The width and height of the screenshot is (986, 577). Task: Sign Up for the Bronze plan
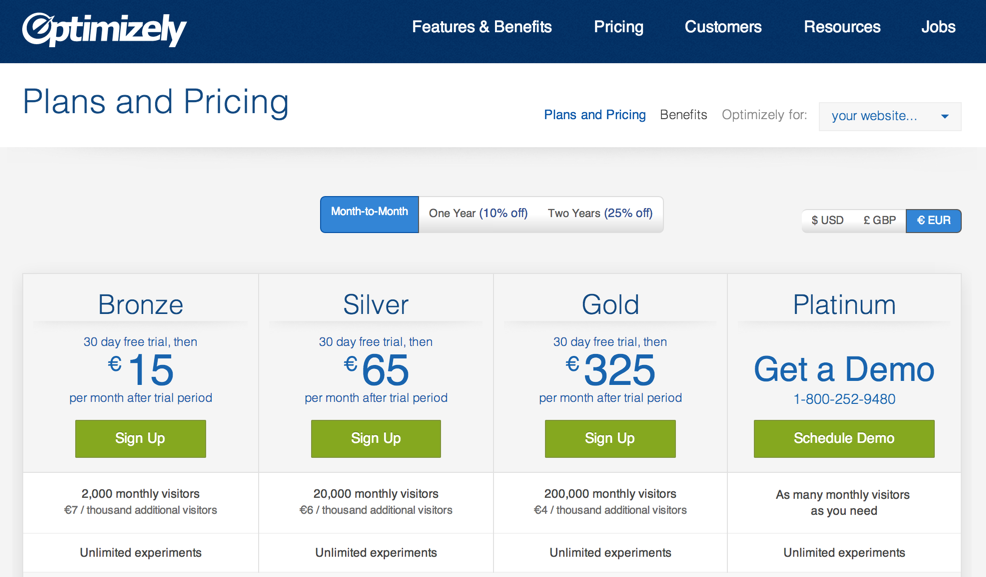(140, 439)
